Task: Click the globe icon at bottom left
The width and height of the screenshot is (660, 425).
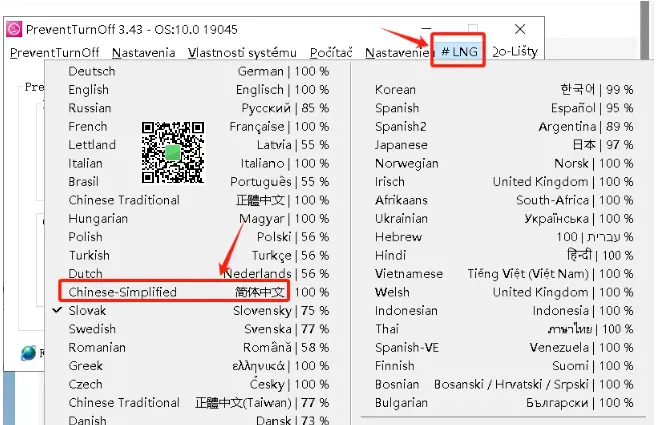Action: point(28,353)
